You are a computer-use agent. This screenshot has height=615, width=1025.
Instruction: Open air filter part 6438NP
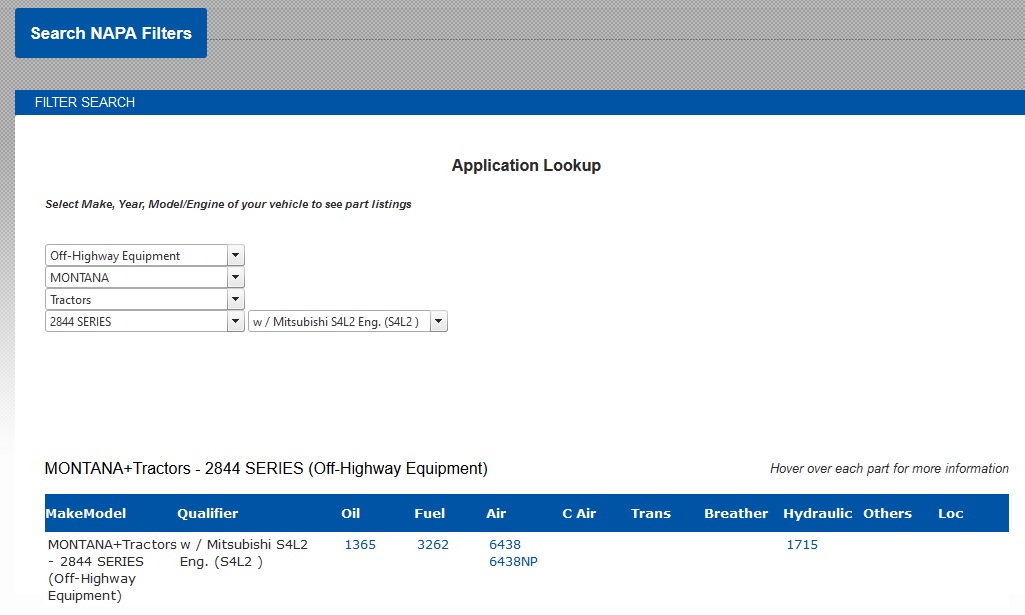513,561
